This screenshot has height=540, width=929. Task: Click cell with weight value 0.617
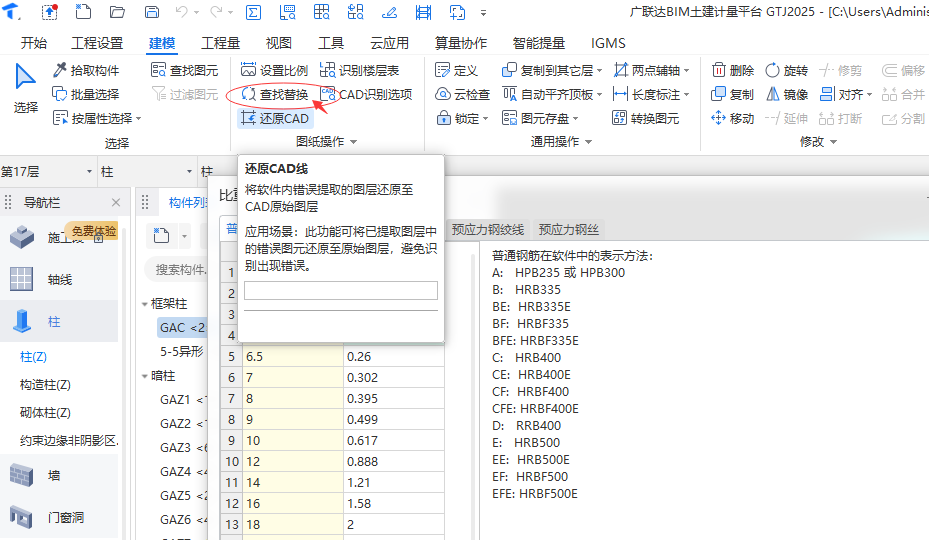pyautogui.click(x=393, y=440)
